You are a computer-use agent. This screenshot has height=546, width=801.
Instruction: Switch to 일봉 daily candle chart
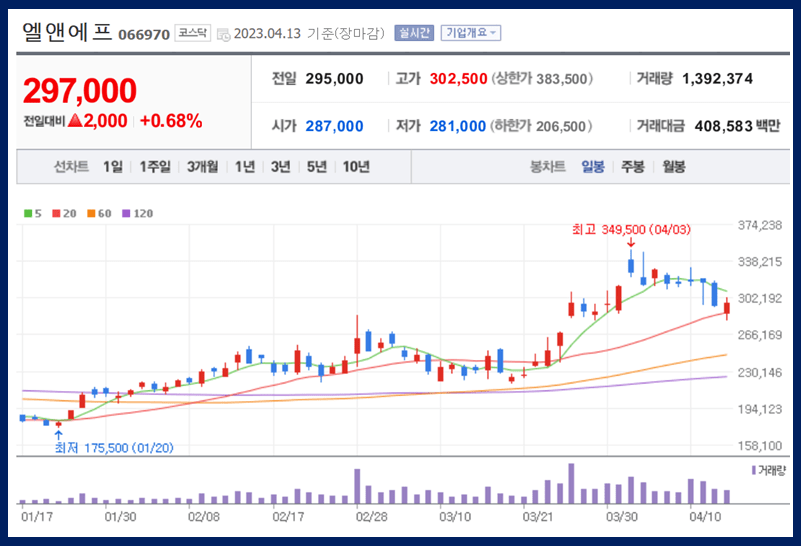tap(593, 167)
